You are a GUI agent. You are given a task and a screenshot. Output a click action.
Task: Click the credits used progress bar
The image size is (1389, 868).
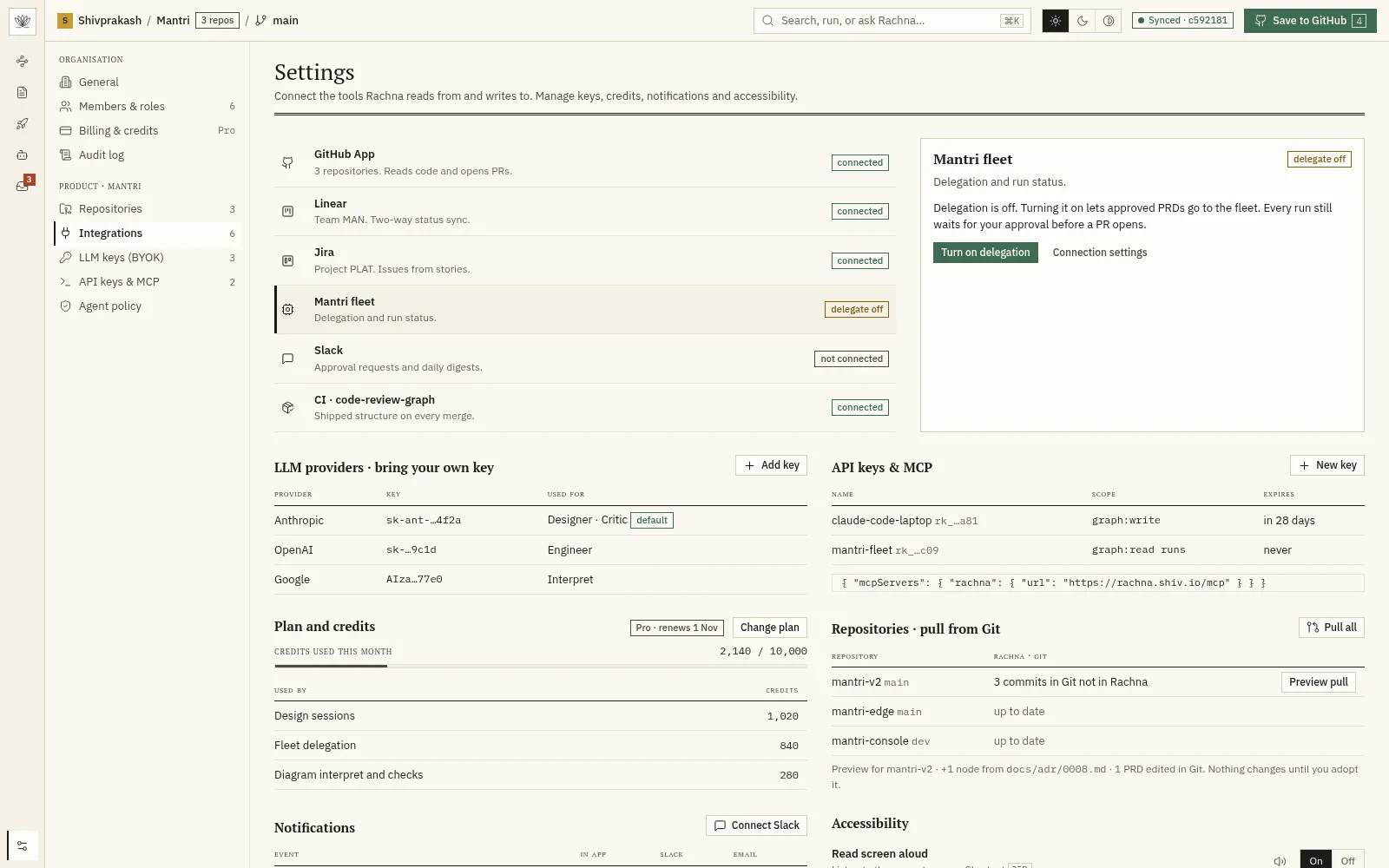(x=541, y=666)
